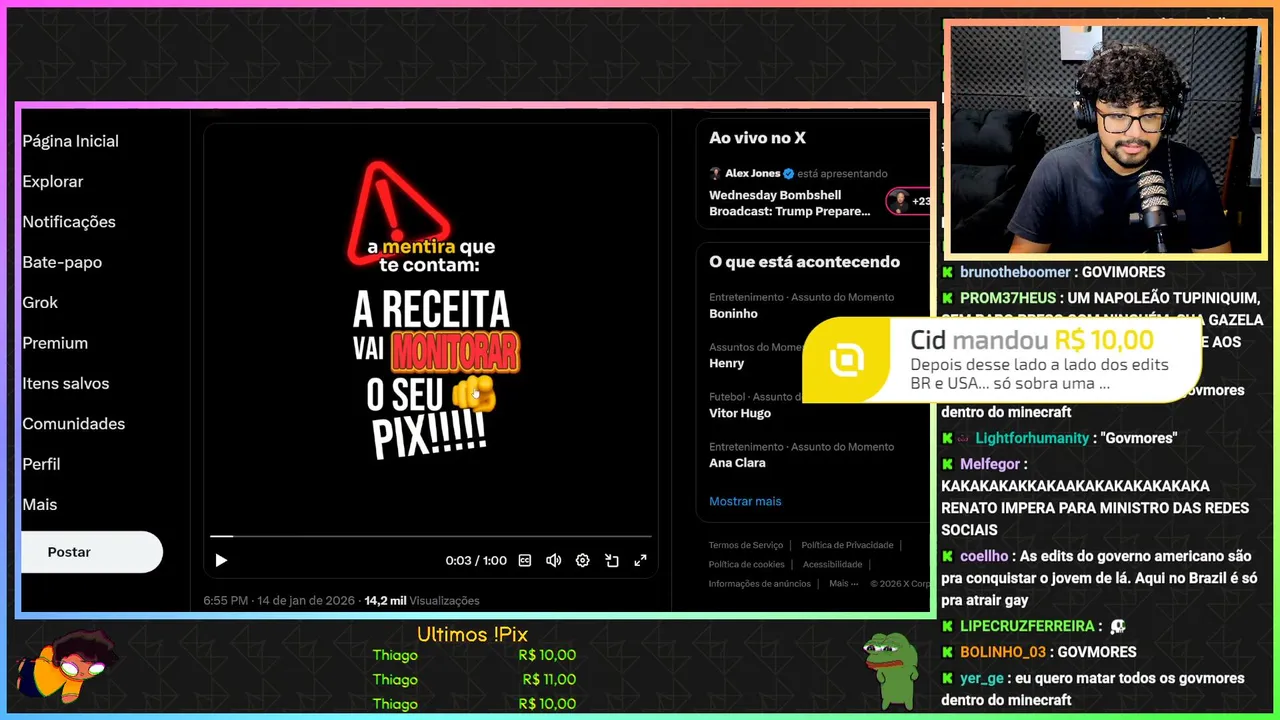Click the R$ 11,00 Thiago Pix entry
Image resolution: width=1280 pixels, height=720 pixels.
tap(474, 680)
